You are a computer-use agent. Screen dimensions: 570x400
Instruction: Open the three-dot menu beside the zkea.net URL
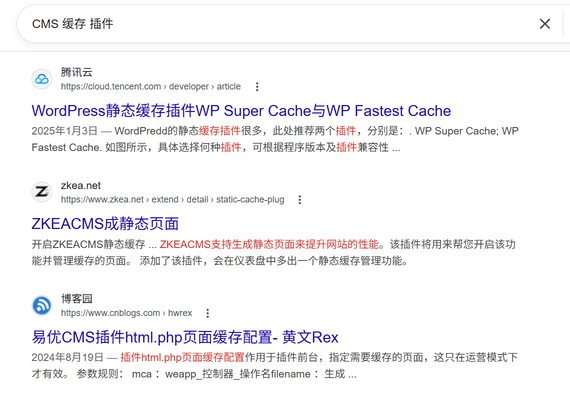pos(300,200)
